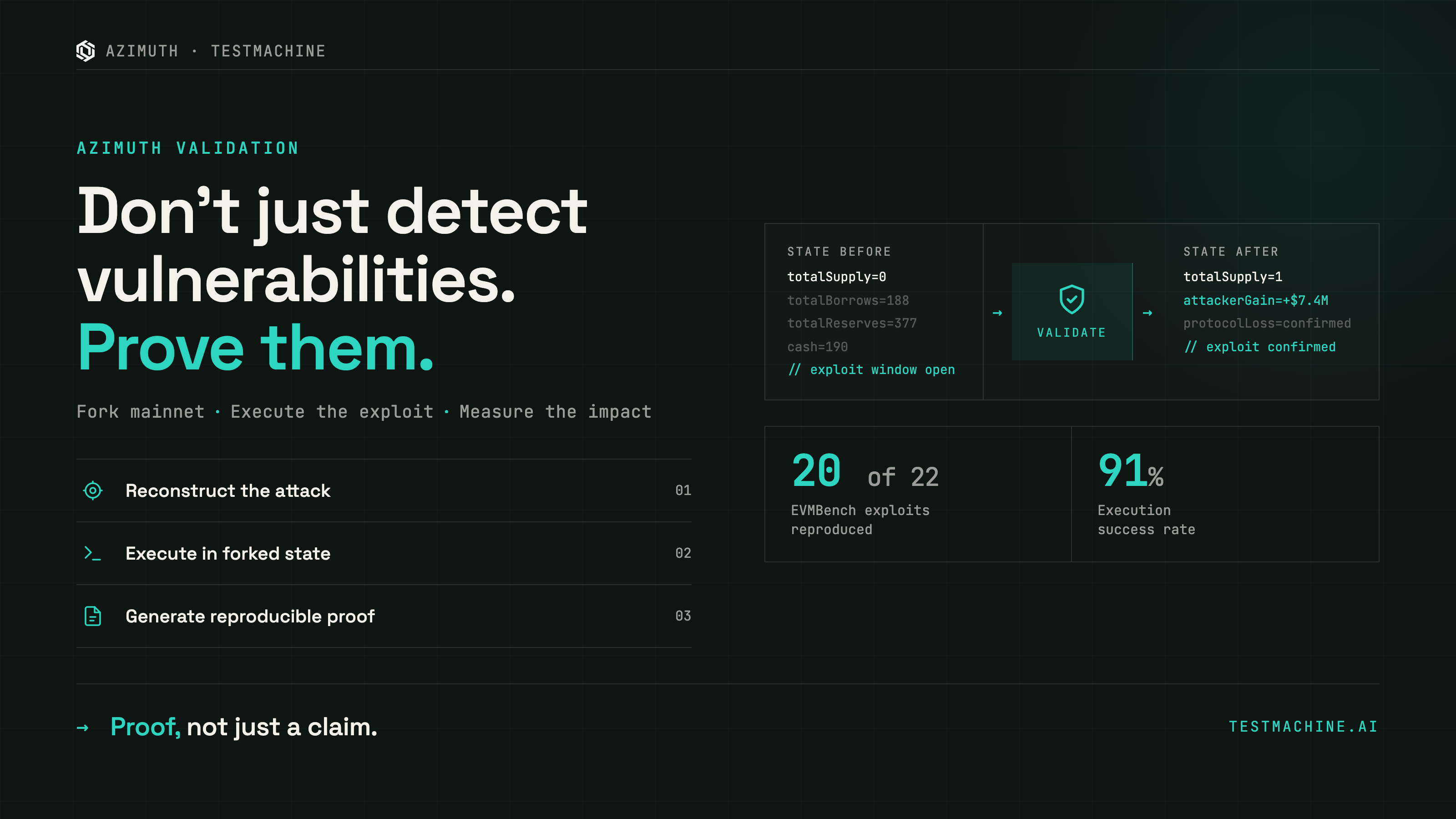1456x819 pixels.
Task: Click step number 03
Action: point(683,616)
